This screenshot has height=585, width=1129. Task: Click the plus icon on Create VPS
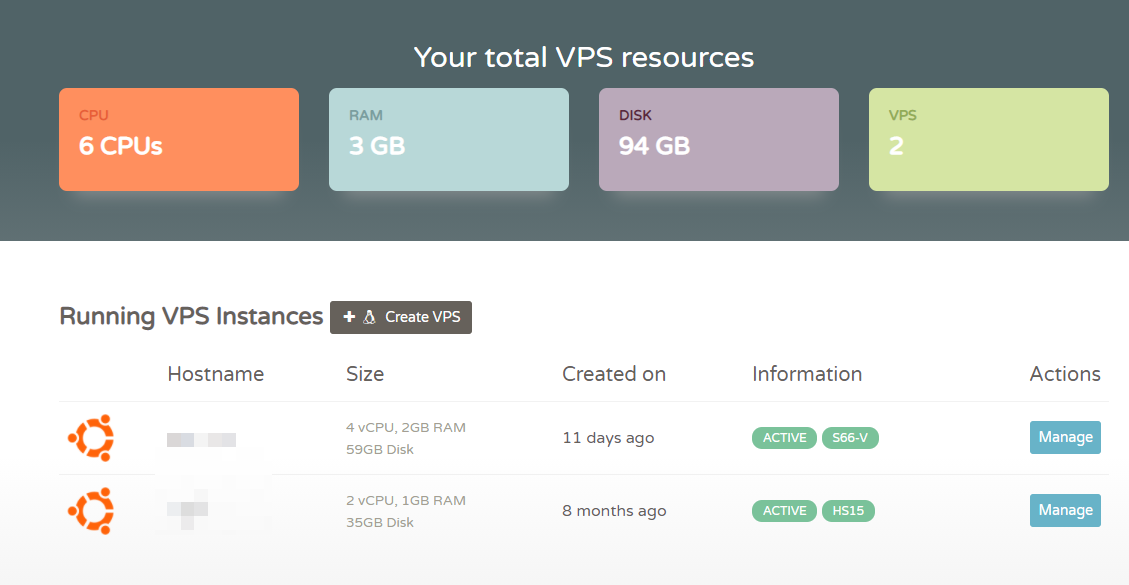tap(349, 317)
